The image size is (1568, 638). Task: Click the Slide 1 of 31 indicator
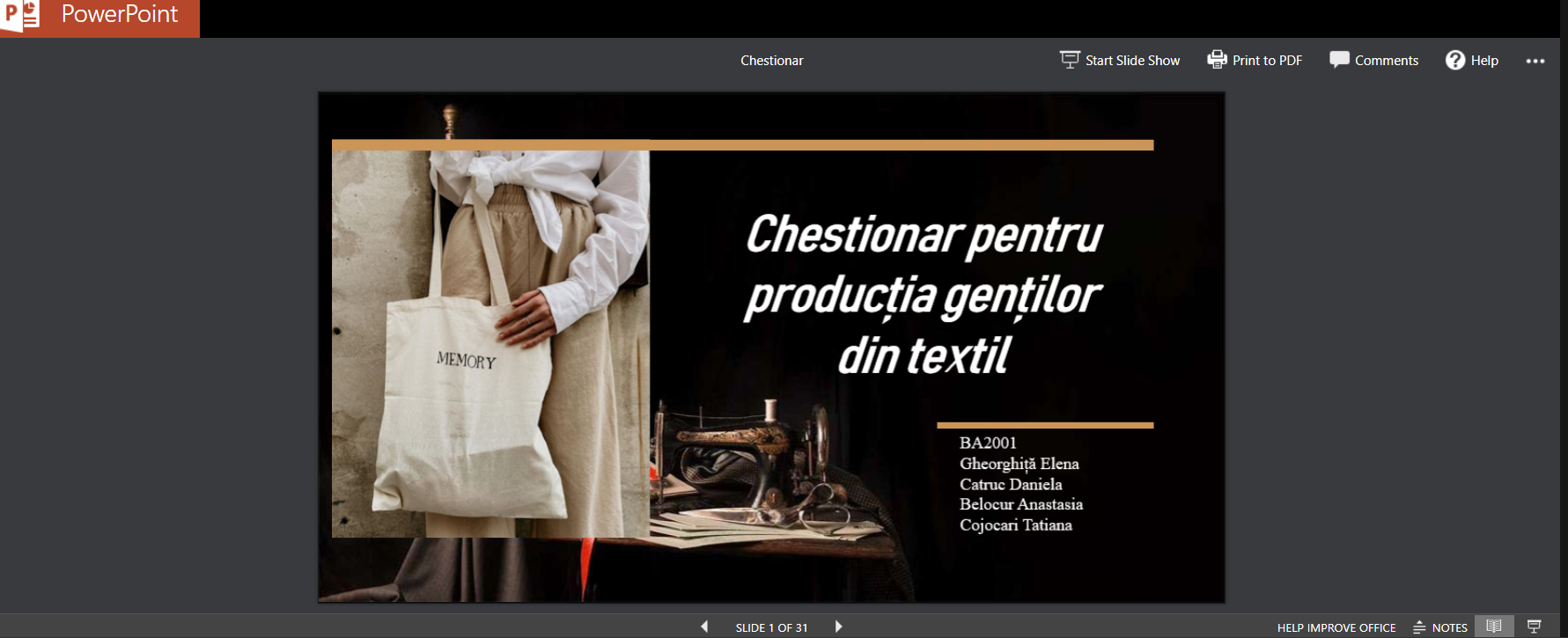pos(771,627)
